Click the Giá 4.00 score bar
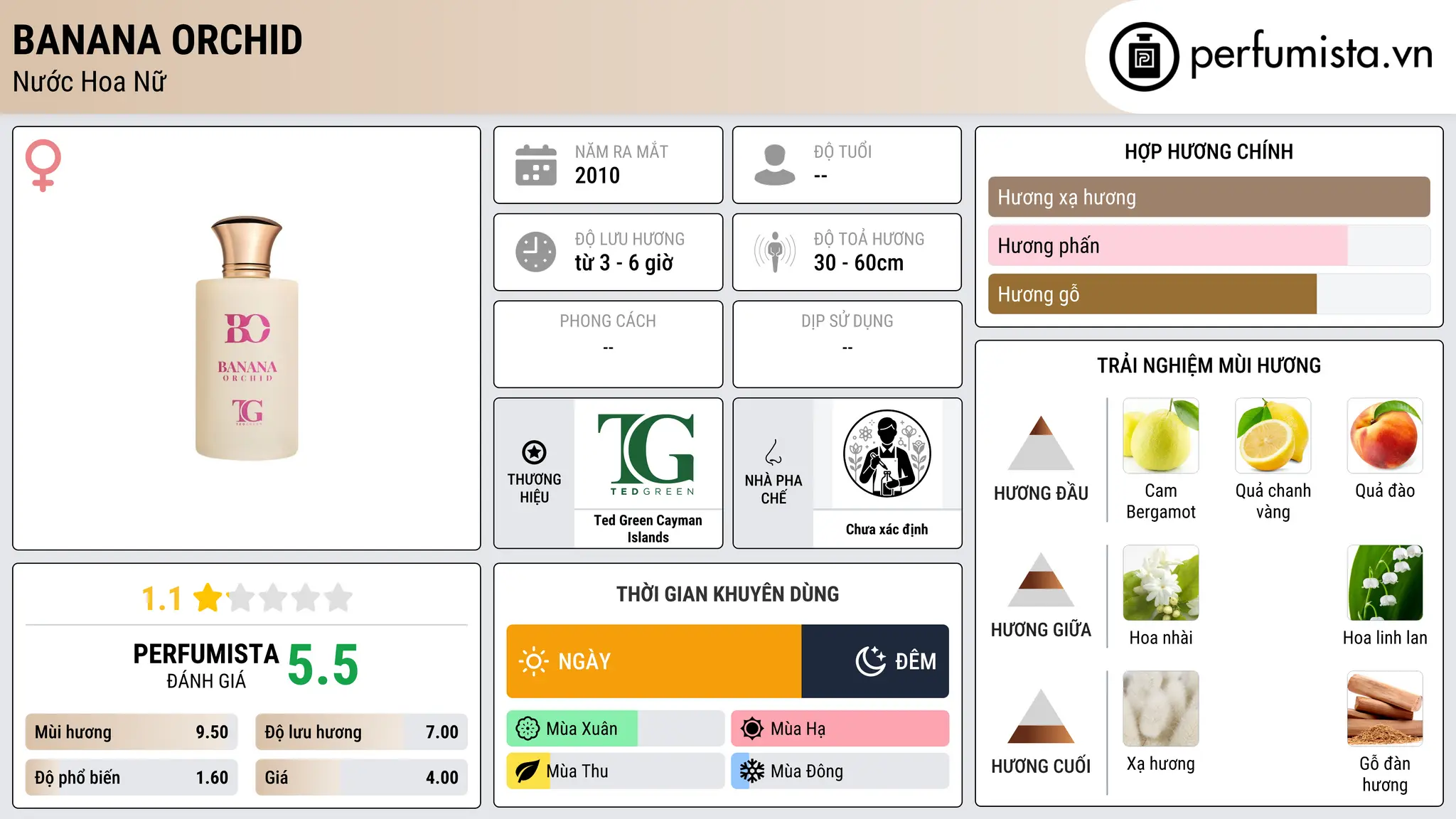Viewport: 1456px width, 819px height. 361,778
